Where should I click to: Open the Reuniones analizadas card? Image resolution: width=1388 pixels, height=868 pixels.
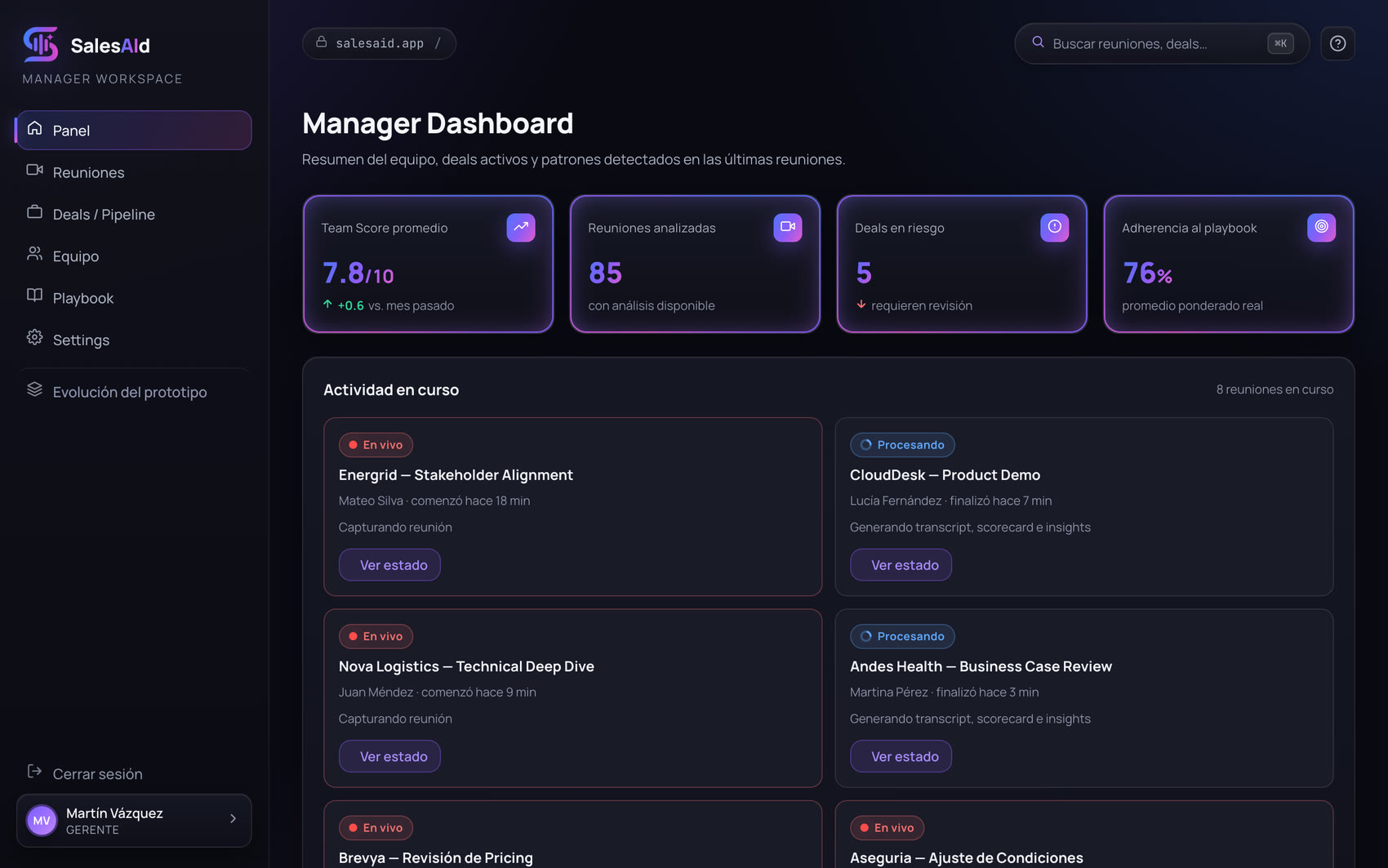pyautogui.click(x=695, y=264)
